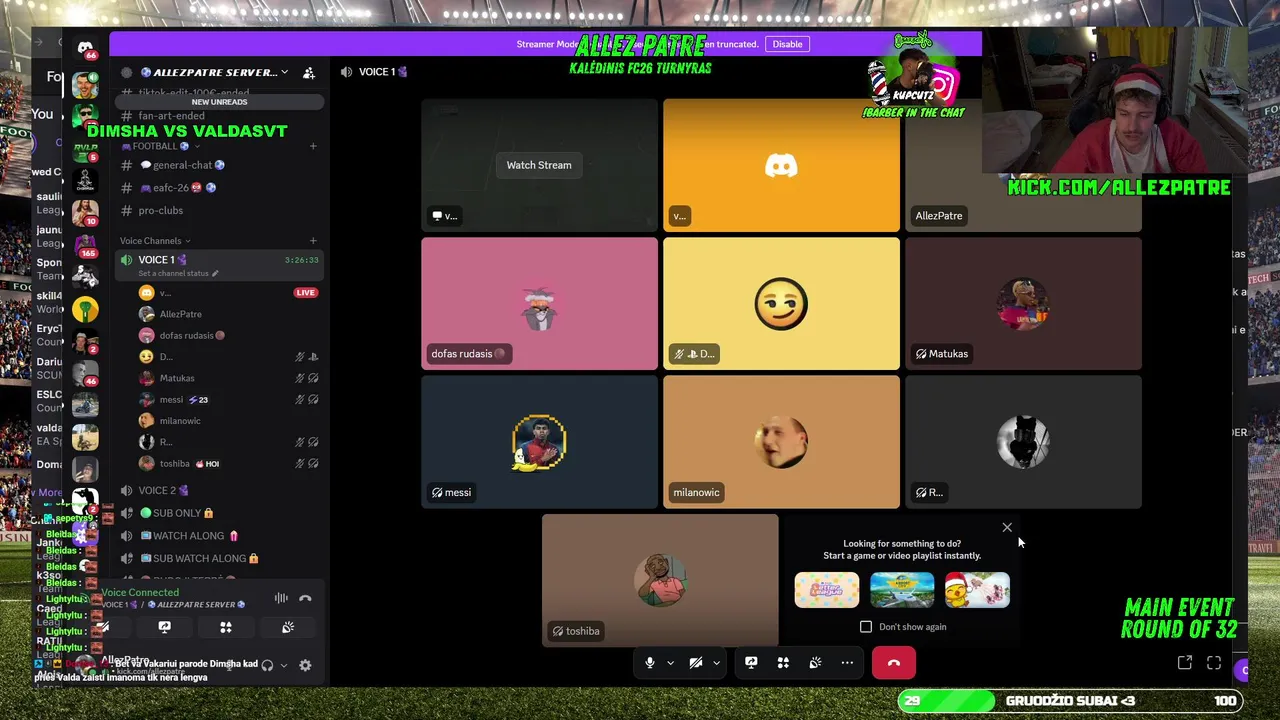Launch the Letter League activity thumbnail

(x=826, y=590)
